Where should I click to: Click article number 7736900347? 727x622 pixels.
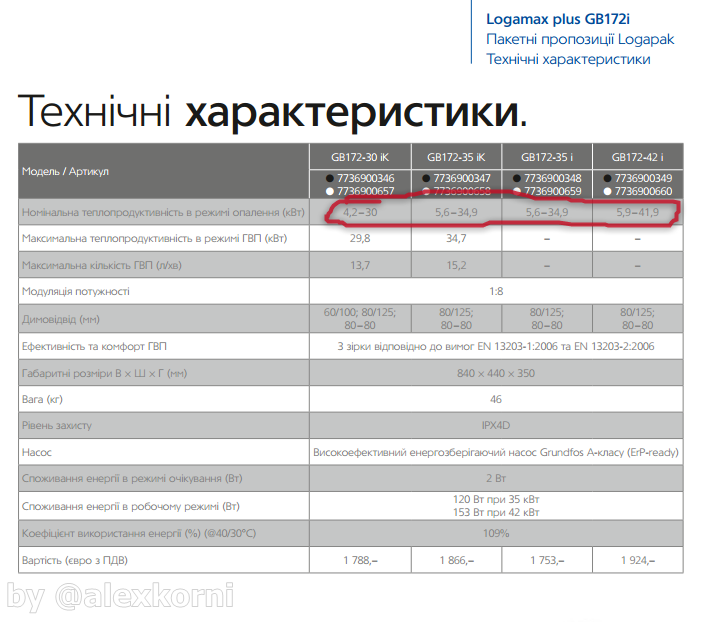click(x=462, y=178)
